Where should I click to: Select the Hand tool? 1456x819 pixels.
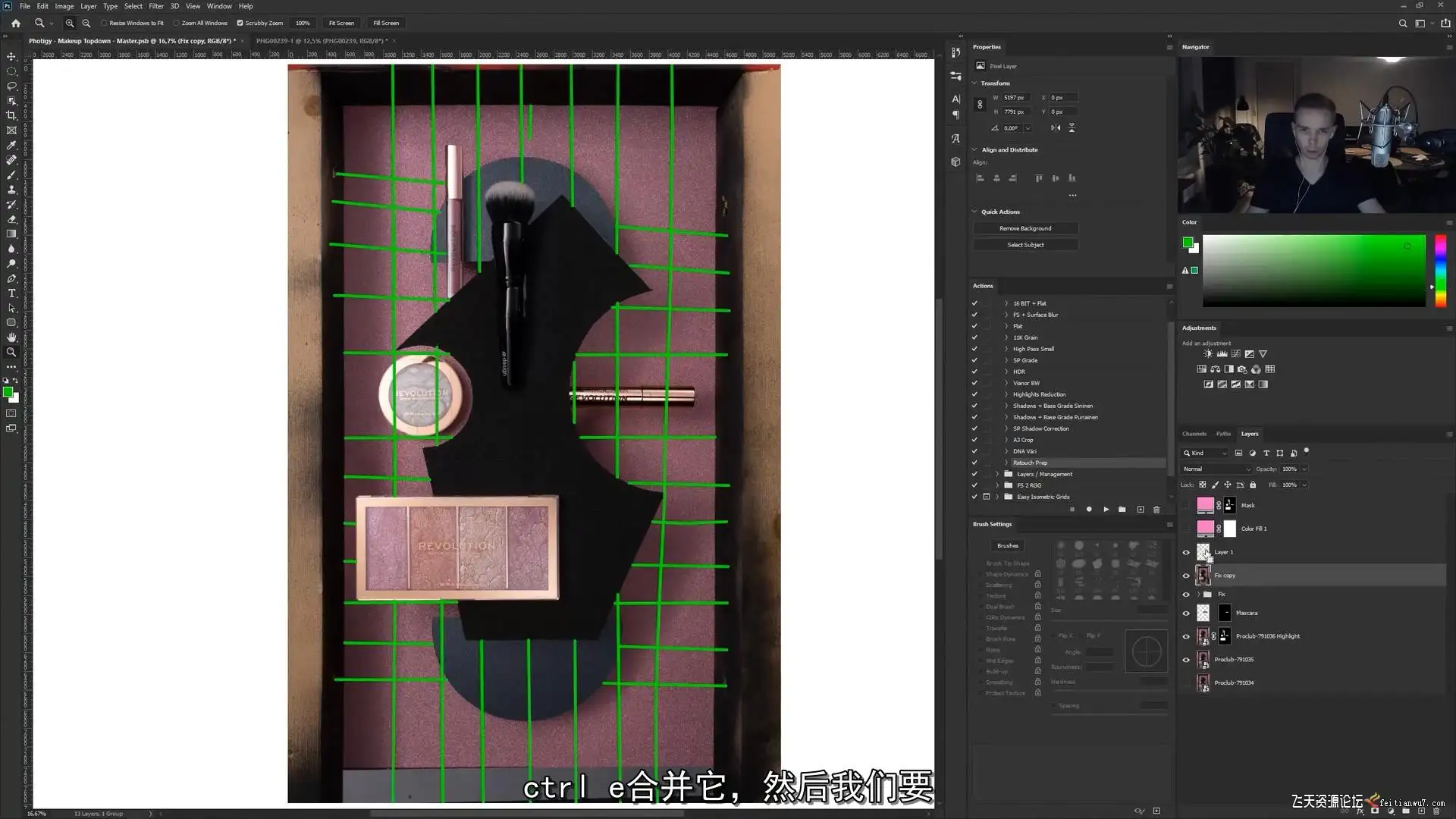(x=11, y=337)
